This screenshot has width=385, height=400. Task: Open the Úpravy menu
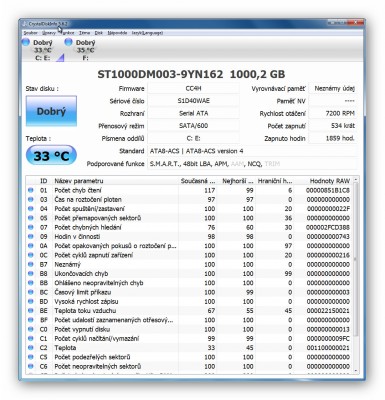tap(49, 33)
